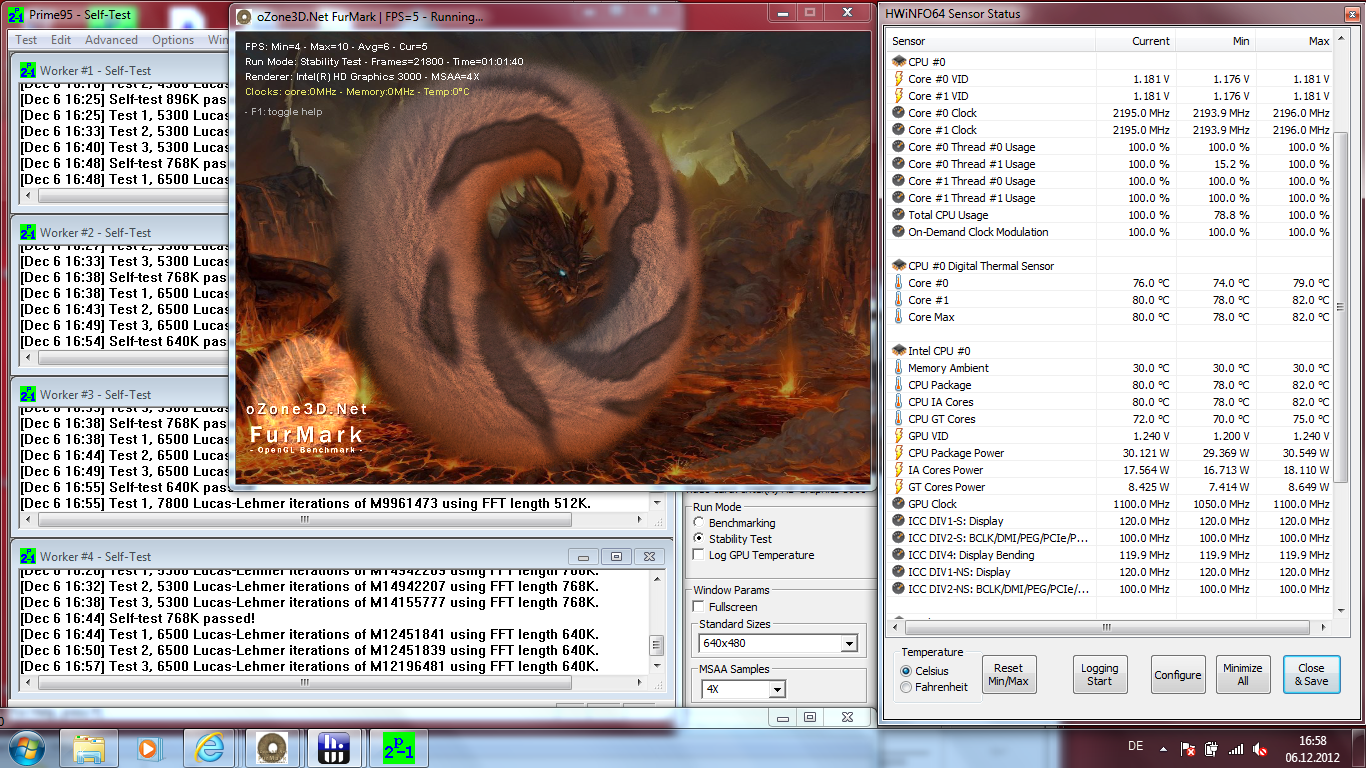Click the Reset Min/Max button
Image resolution: width=1366 pixels, height=768 pixels.
coord(1008,675)
